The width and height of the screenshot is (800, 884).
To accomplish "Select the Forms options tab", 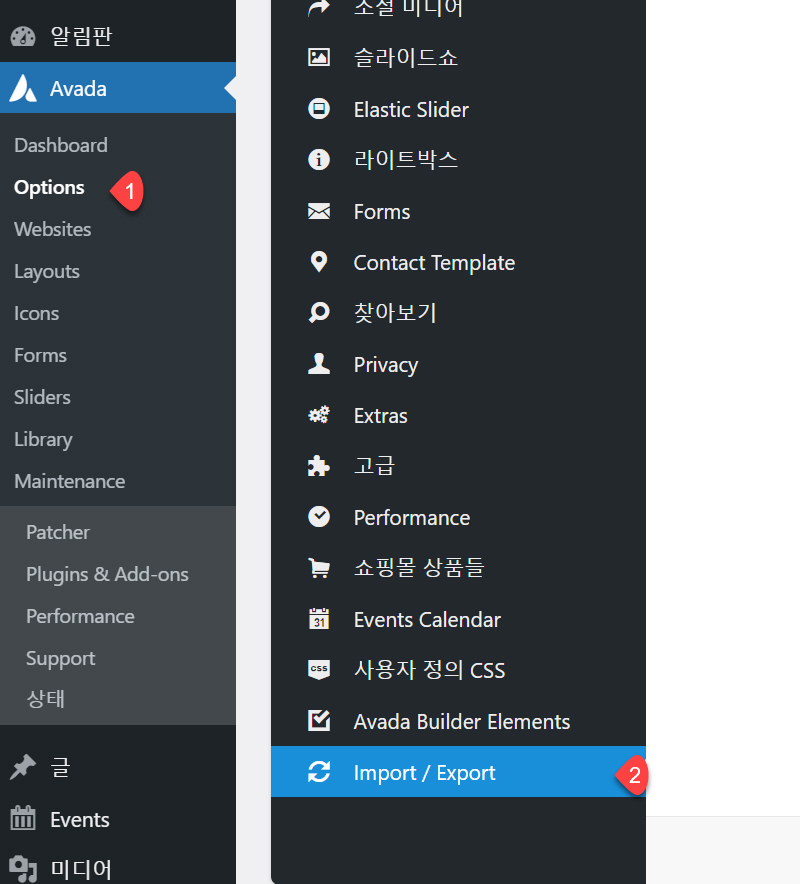I will coord(458,211).
